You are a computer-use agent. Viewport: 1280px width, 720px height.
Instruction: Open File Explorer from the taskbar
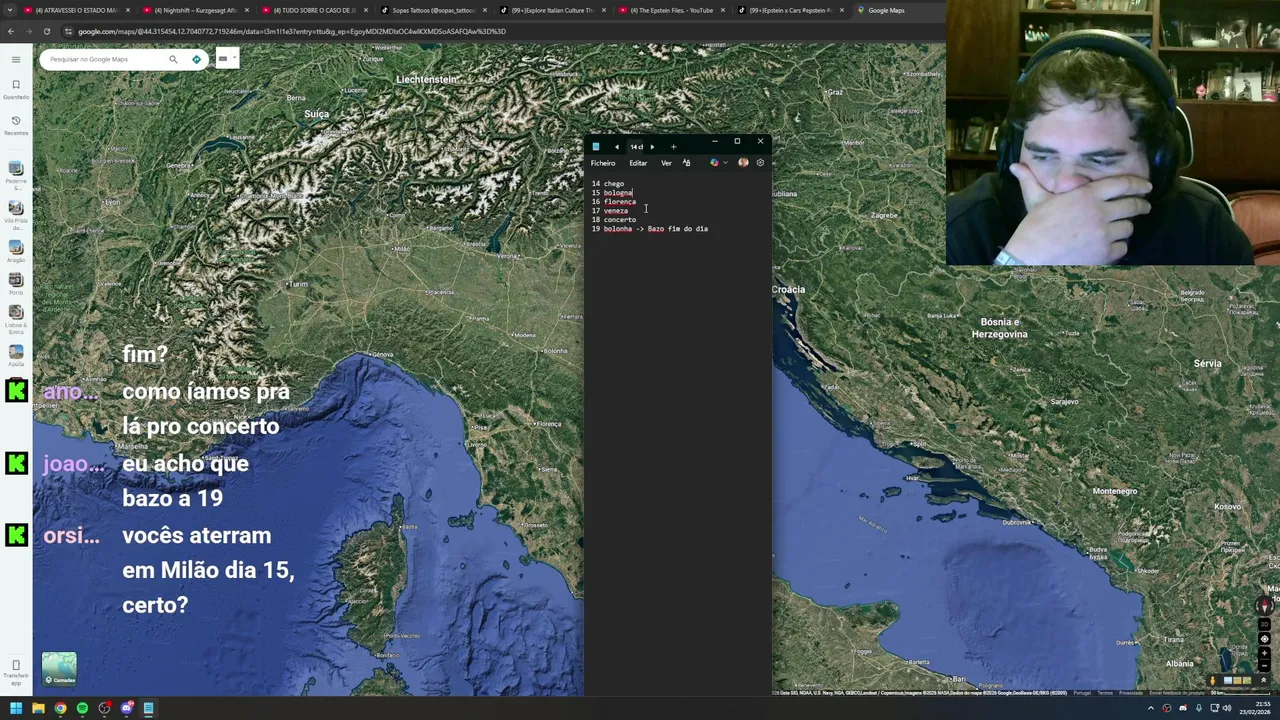tap(38, 708)
